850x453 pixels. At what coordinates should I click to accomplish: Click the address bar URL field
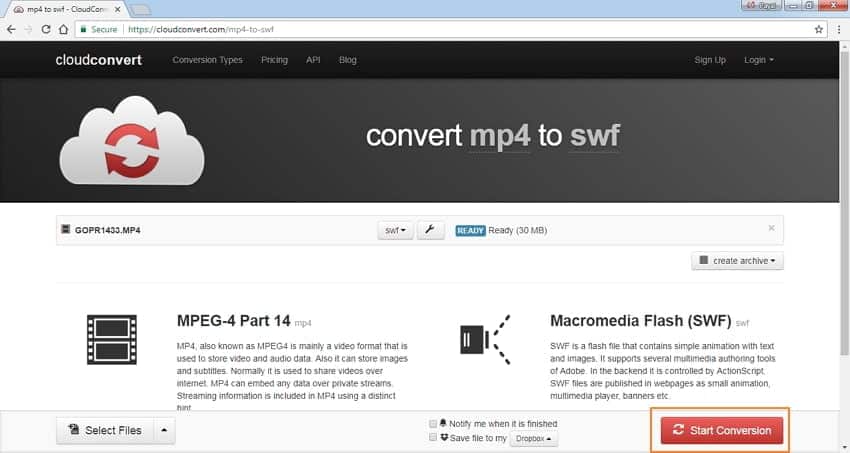pyautogui.click(x=450, y=29)
